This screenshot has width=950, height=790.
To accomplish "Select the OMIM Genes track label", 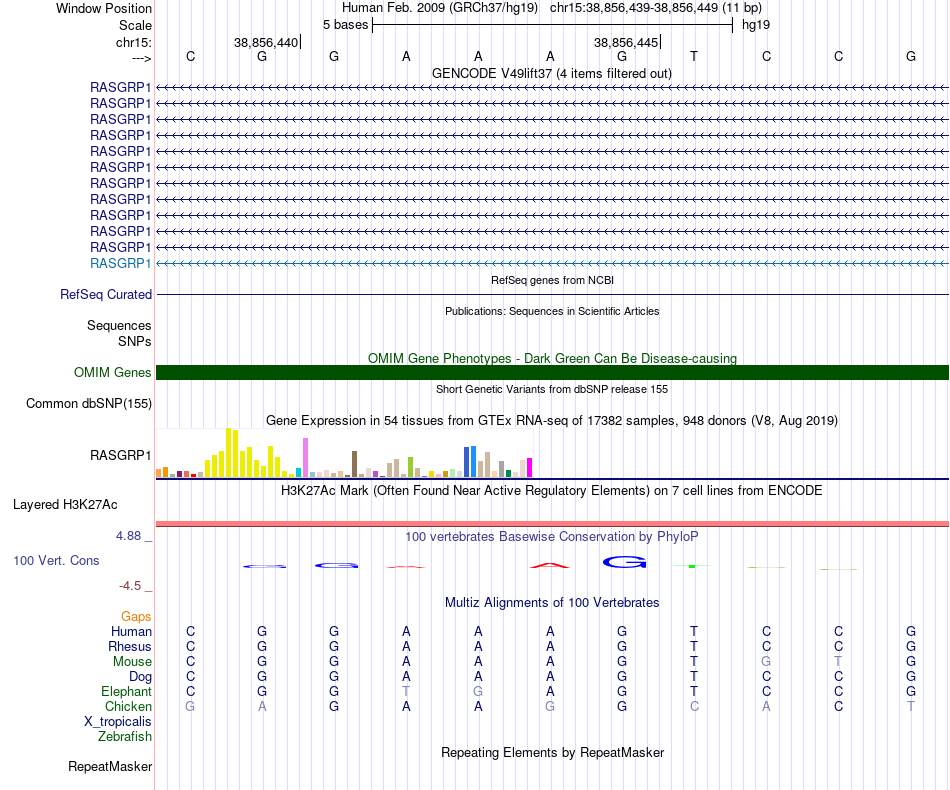I will pyautogui.click(x=112, y=373).
